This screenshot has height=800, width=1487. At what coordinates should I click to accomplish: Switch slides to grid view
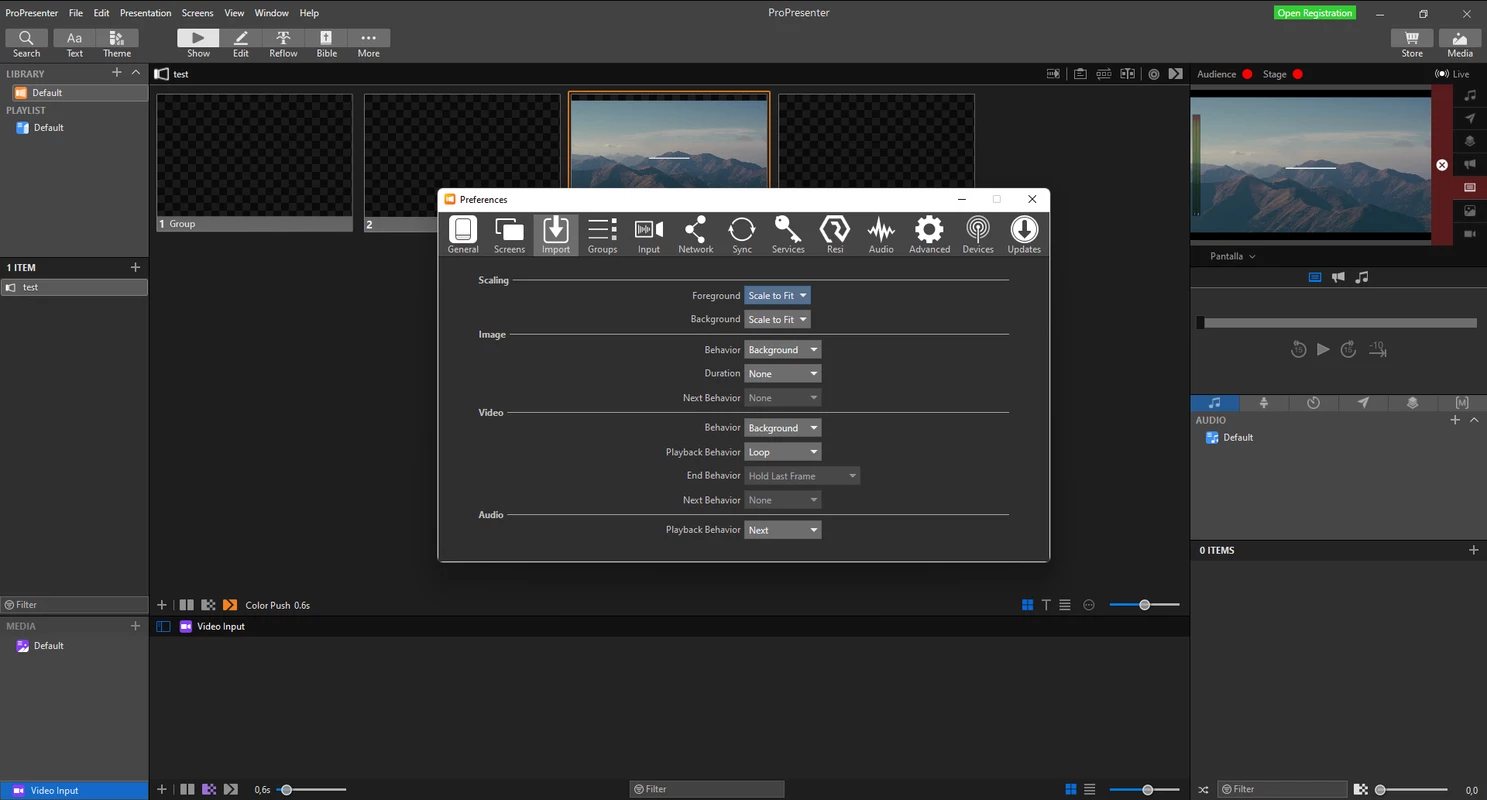(x=1027, y=605)
